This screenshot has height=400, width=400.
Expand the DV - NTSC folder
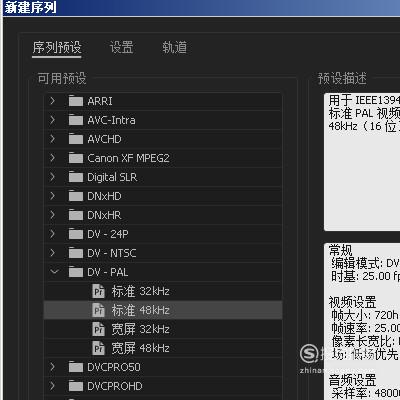(x=52, y=253)
